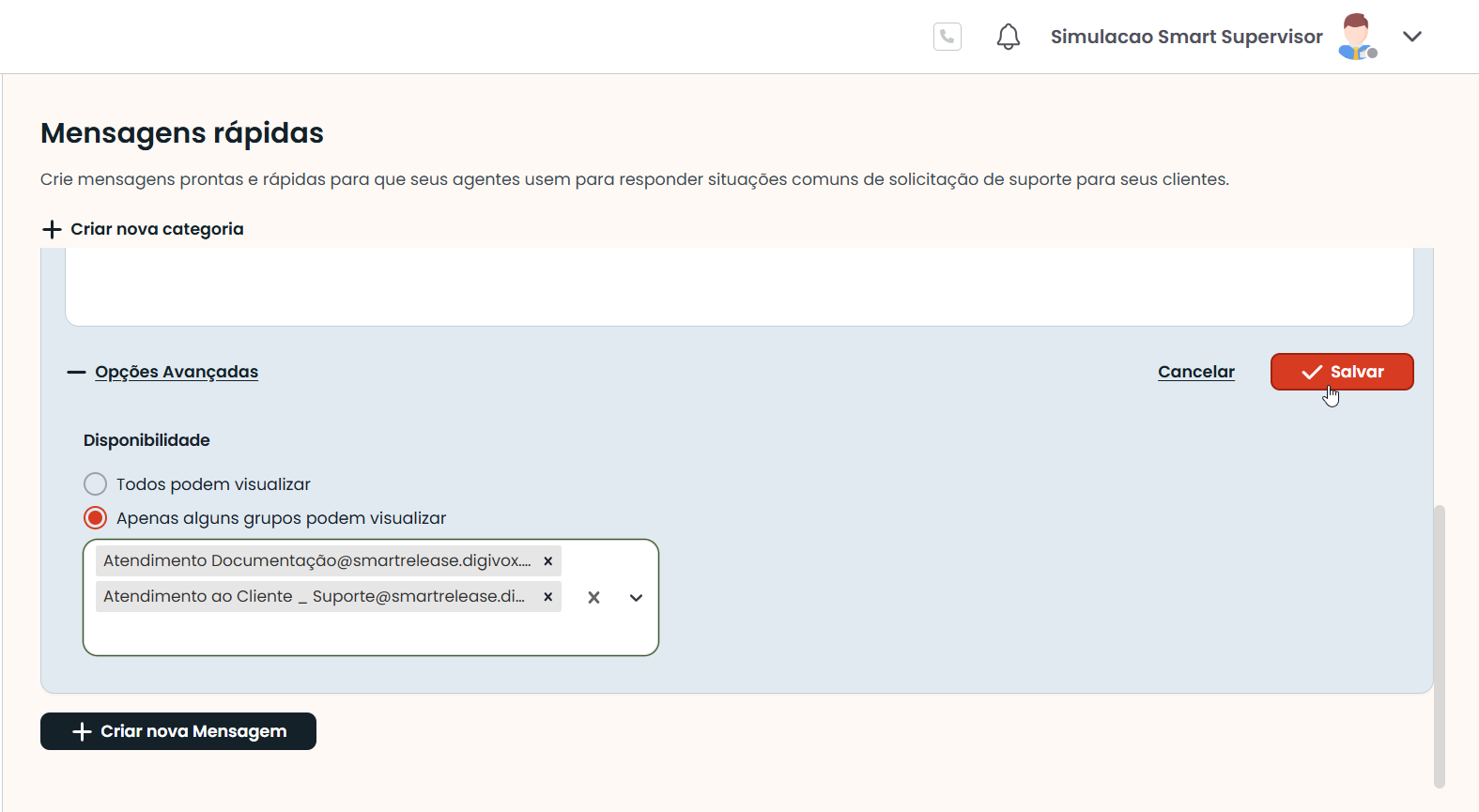The image size is (1479, 812).
Task: Open the groups selector dropdown arrow
Action: point(636,597)
